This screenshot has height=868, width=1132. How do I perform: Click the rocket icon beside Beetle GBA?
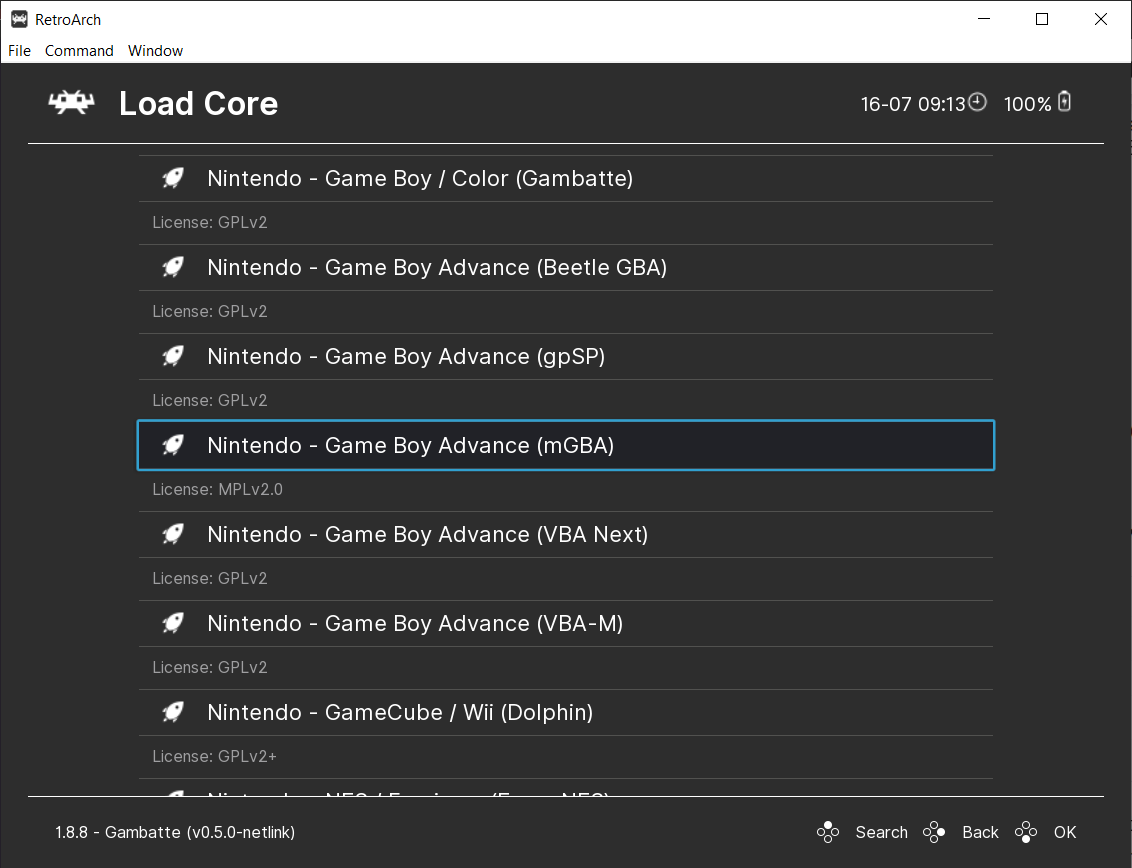pos(173,267)
